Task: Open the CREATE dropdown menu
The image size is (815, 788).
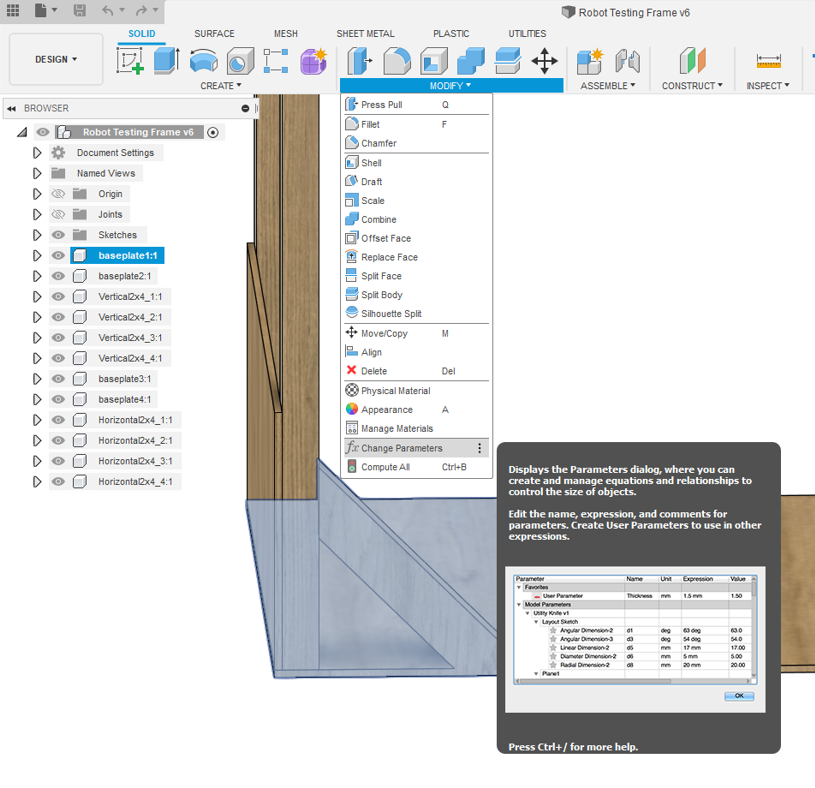Action: (220, 86)
